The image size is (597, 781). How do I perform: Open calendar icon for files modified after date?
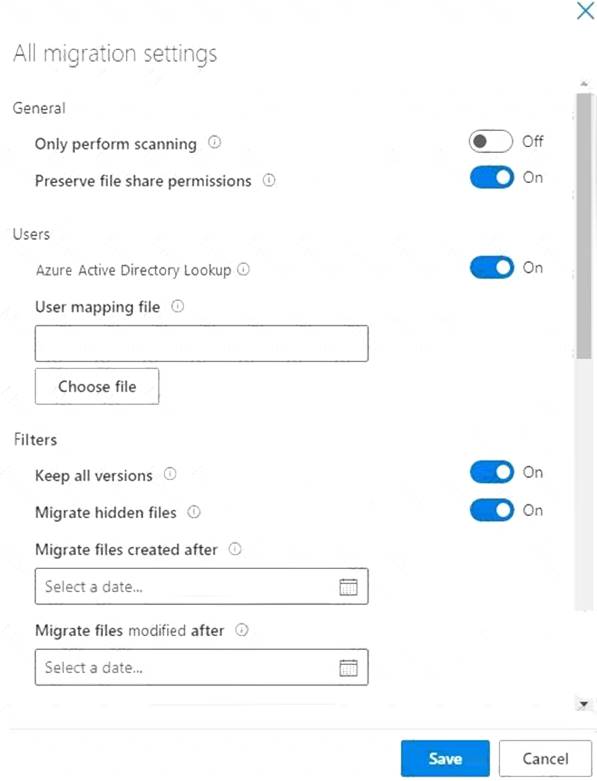click(348, 667)
